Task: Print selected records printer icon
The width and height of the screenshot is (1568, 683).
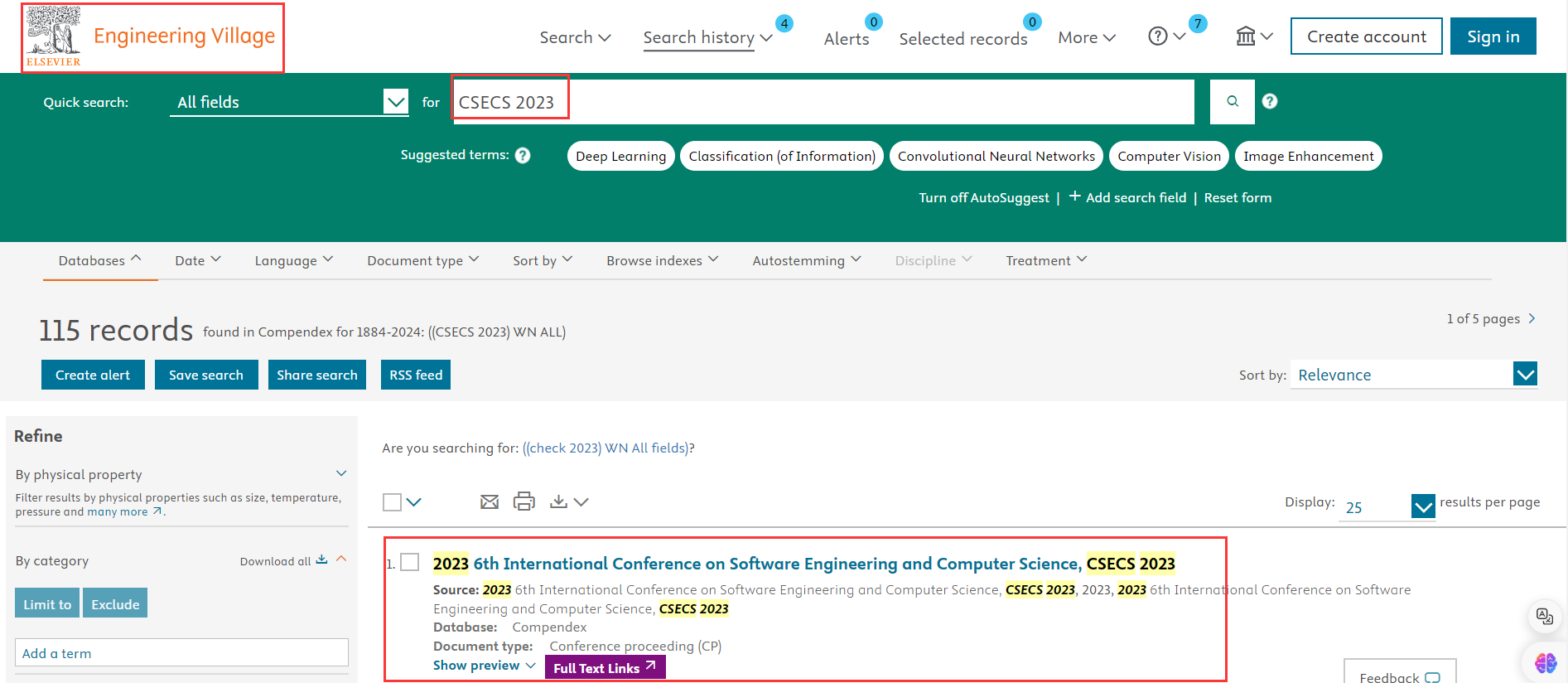Action: (x=524, y=501)
